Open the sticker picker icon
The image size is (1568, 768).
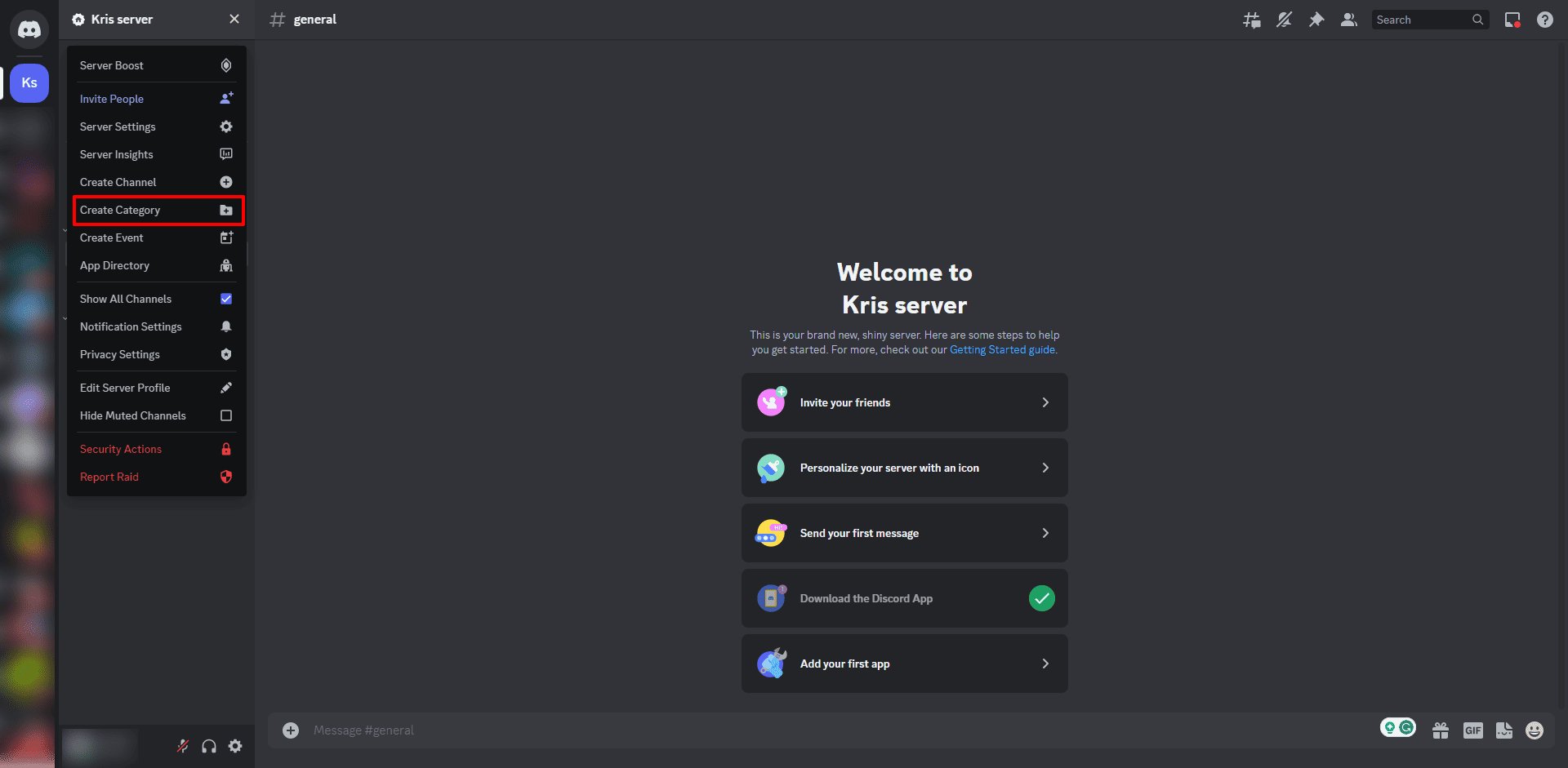point(1504,730)
